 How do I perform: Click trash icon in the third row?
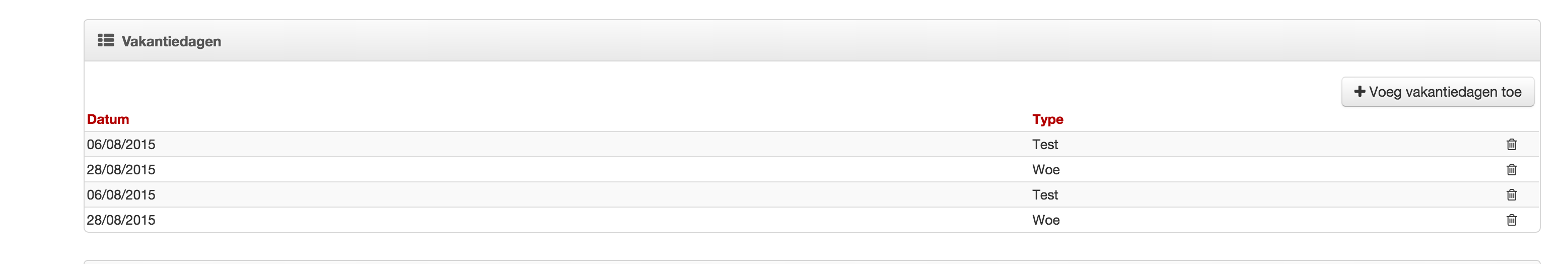1511,195
